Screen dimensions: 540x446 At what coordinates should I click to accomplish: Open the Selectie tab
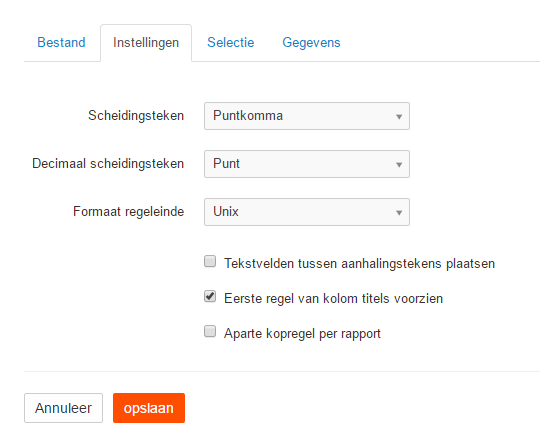[x=230, y=43]
